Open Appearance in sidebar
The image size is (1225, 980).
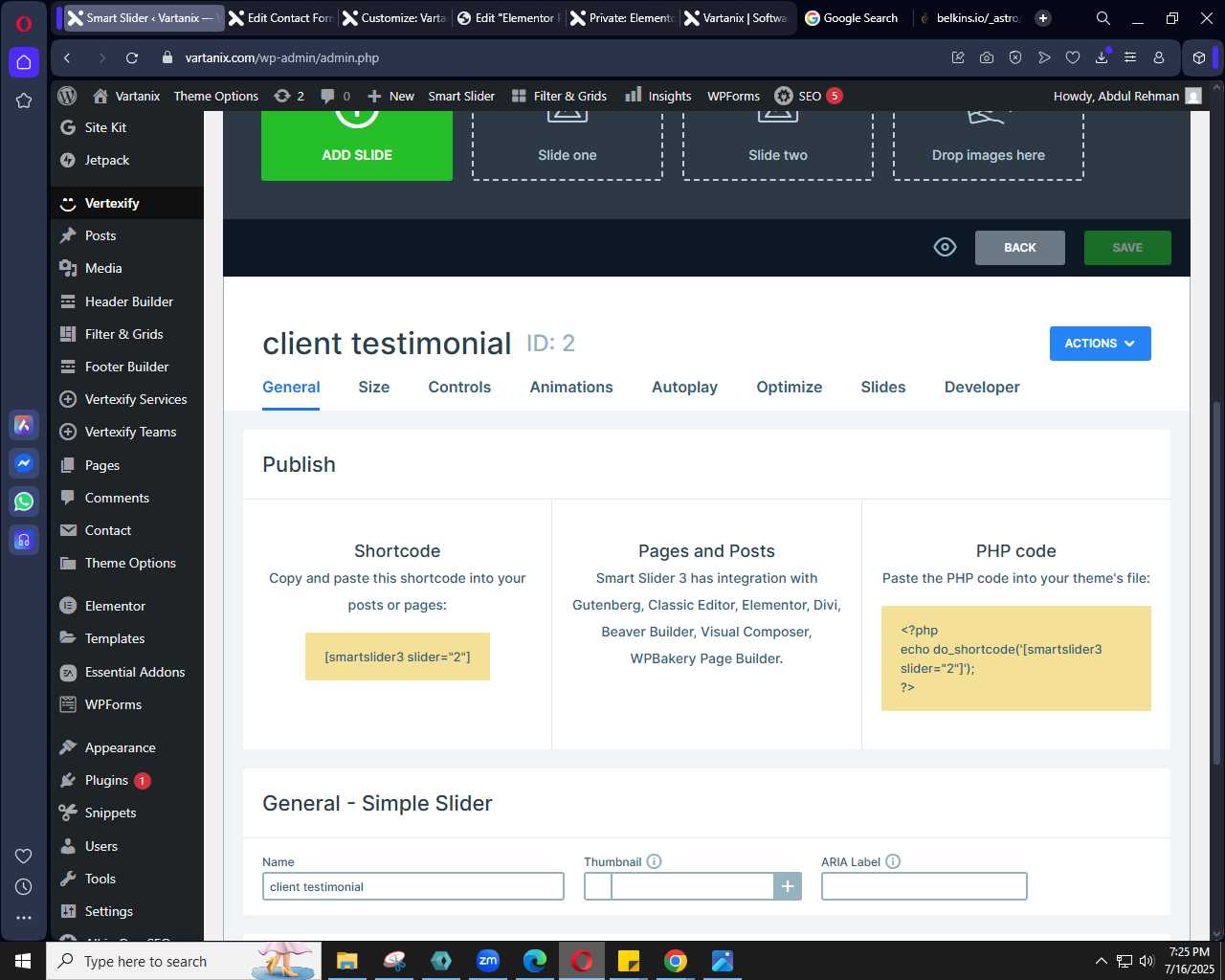[x=126, y=747]
